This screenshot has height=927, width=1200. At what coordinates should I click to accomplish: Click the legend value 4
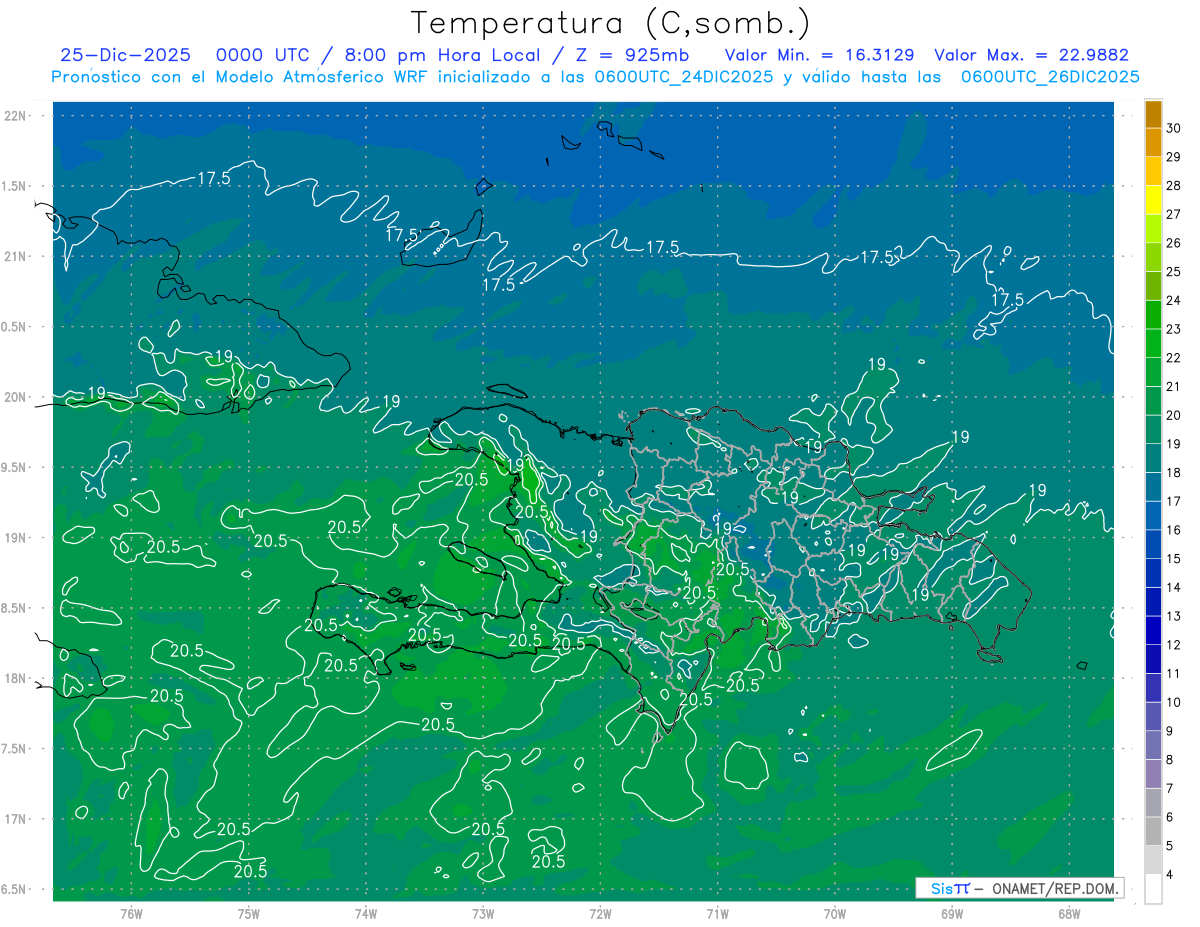[x=1170, y=874]
